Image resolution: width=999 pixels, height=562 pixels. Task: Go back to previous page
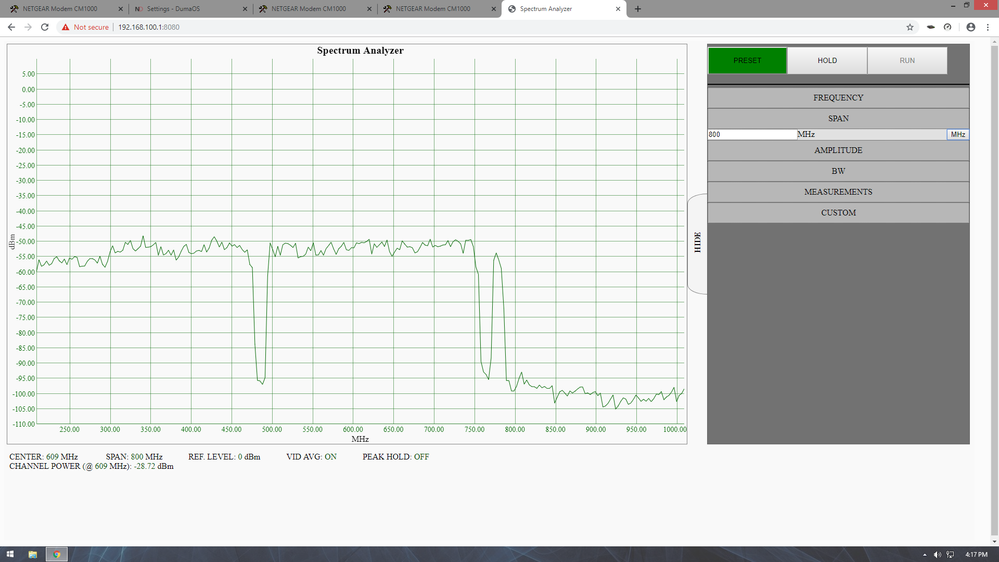click(x=11, y=27)
